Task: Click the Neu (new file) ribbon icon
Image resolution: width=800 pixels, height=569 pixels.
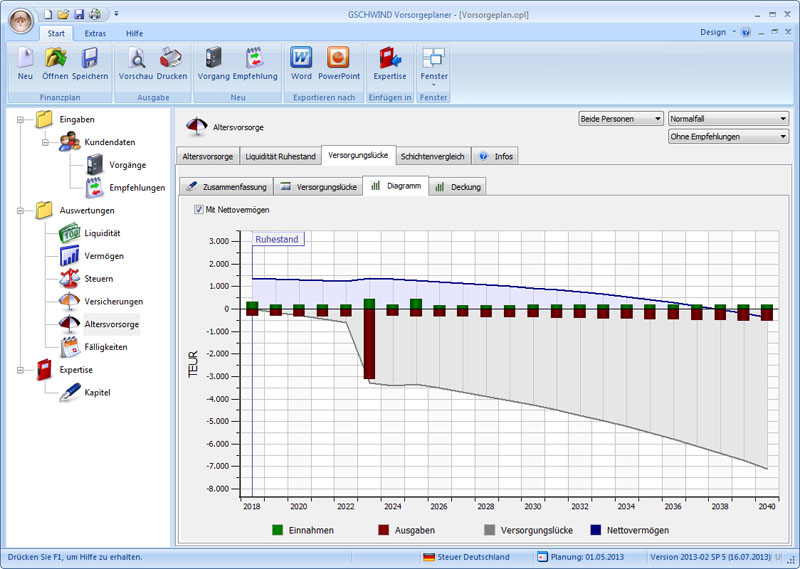Action: point(25,61)
